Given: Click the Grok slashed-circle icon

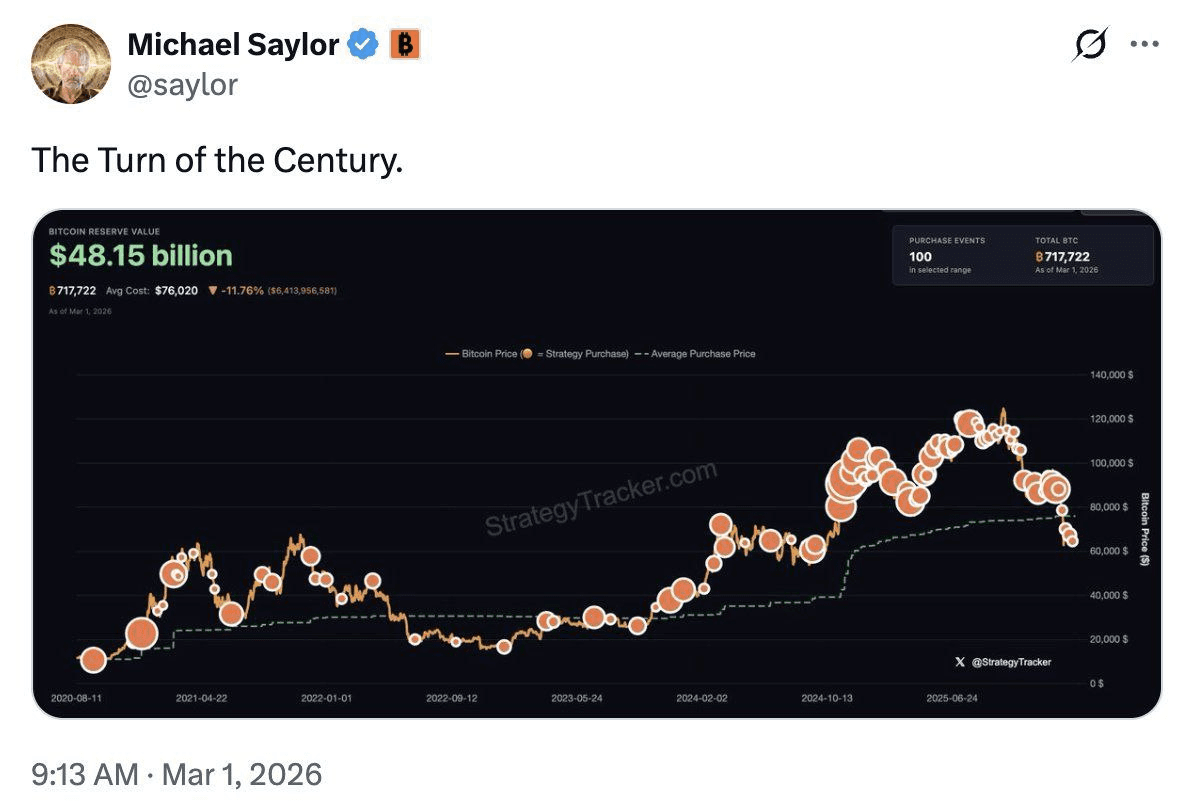Looking at the screenshot, I should point(1089,44).
